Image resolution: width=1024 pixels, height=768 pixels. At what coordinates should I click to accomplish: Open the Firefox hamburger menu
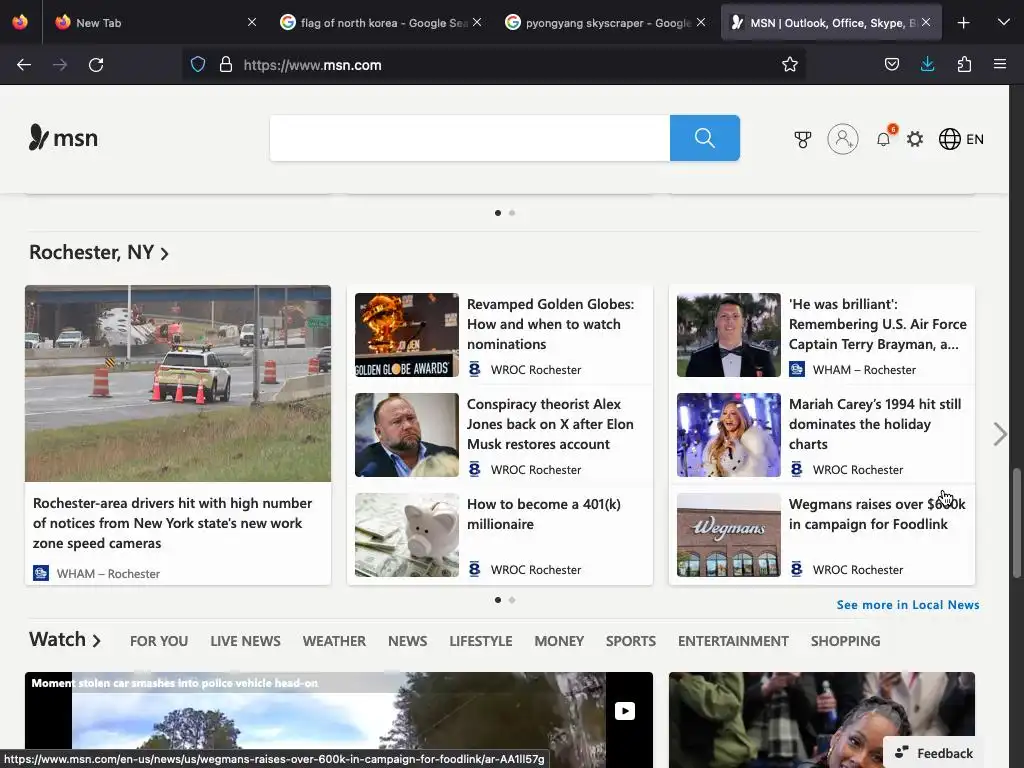coord(1000,65)
